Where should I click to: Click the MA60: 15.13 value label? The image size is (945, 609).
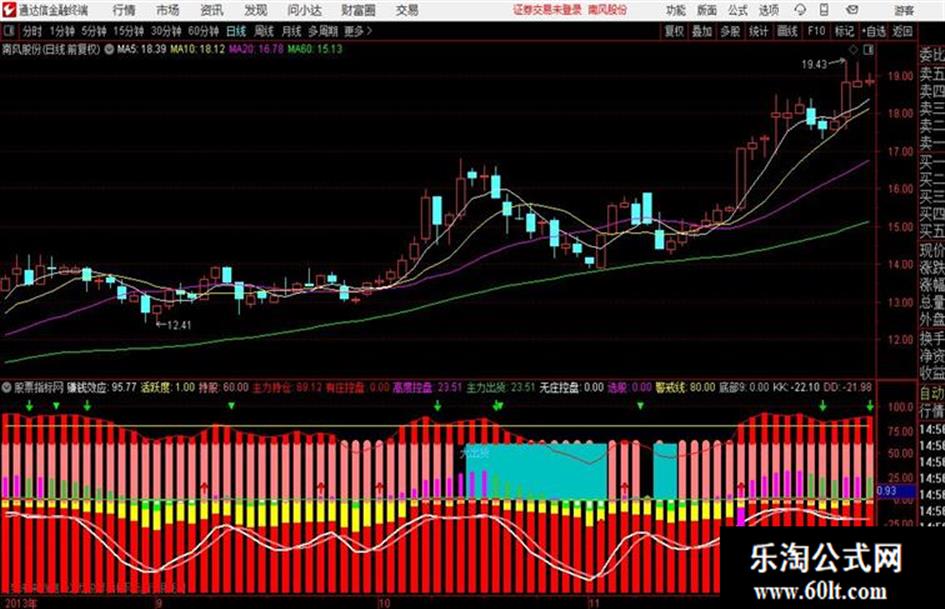click(315, 49)
